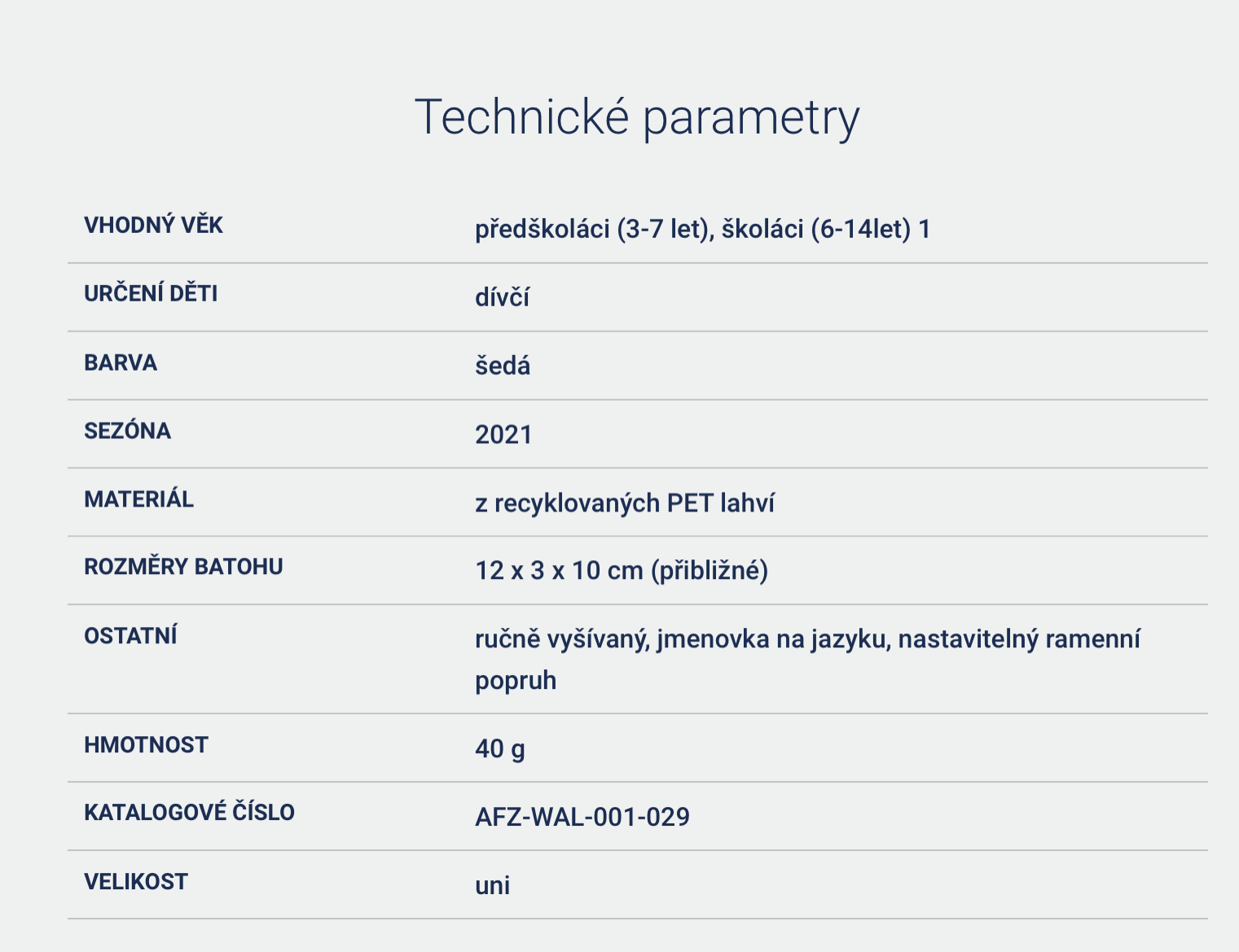Click the "VHODNÝ VĚK" row label
Screen dimensions: 1239x952
pyautogui.click(x=153, y=226)
